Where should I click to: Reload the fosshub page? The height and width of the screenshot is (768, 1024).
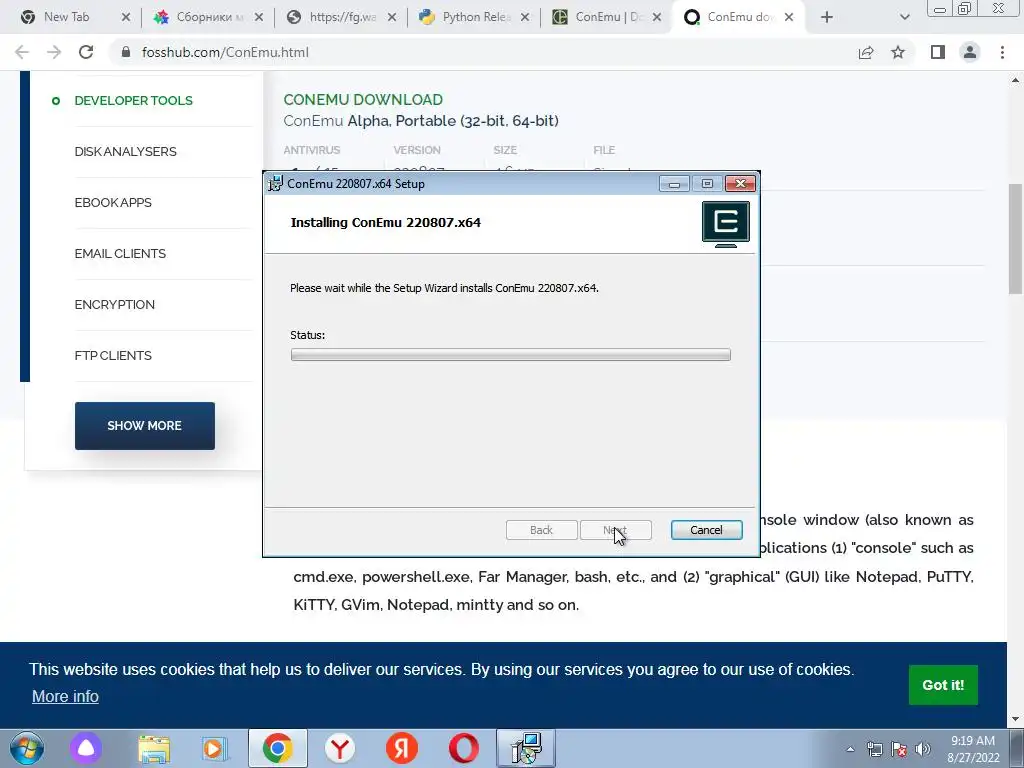[x=86, y=52]
